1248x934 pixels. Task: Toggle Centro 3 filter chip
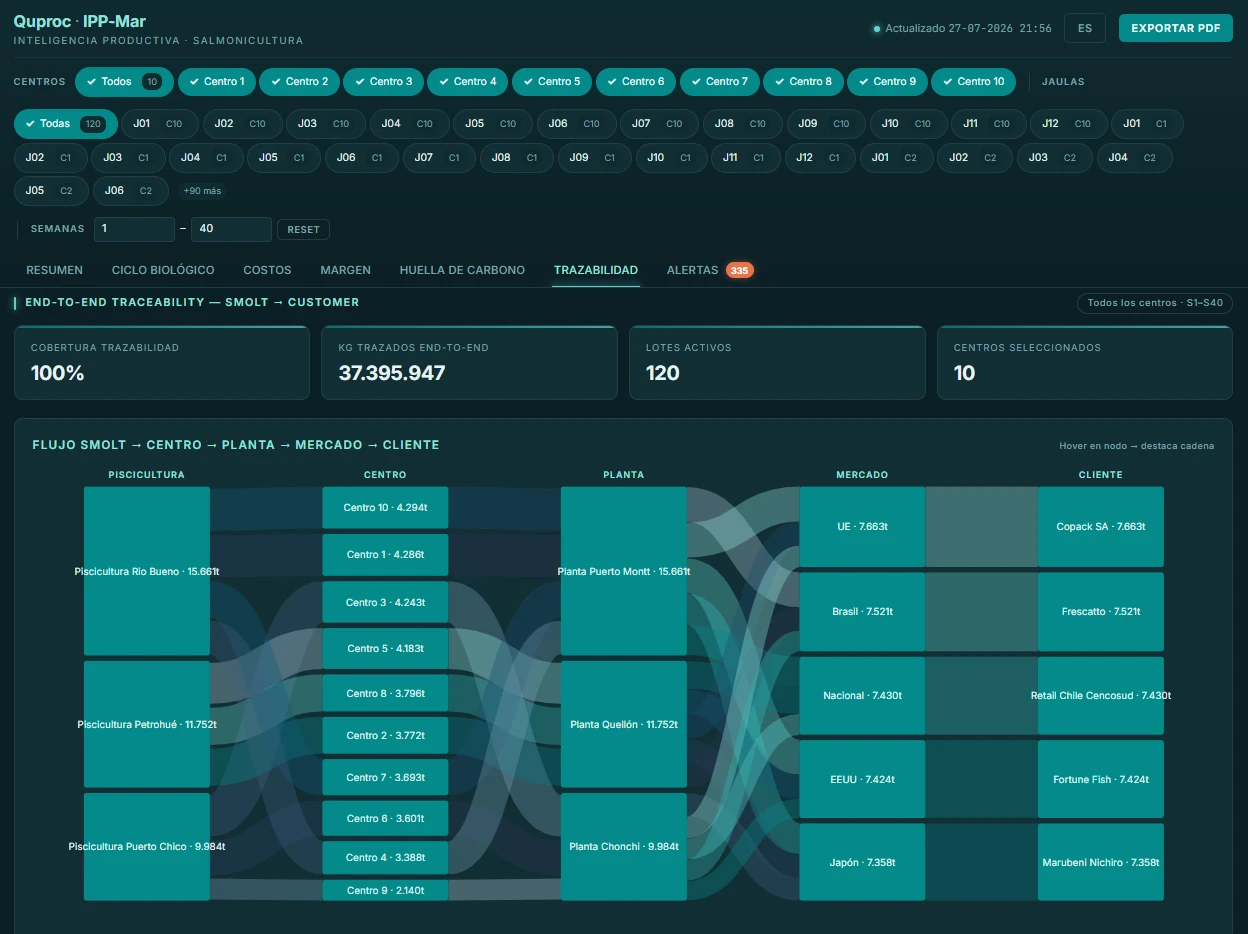[384, 82]
